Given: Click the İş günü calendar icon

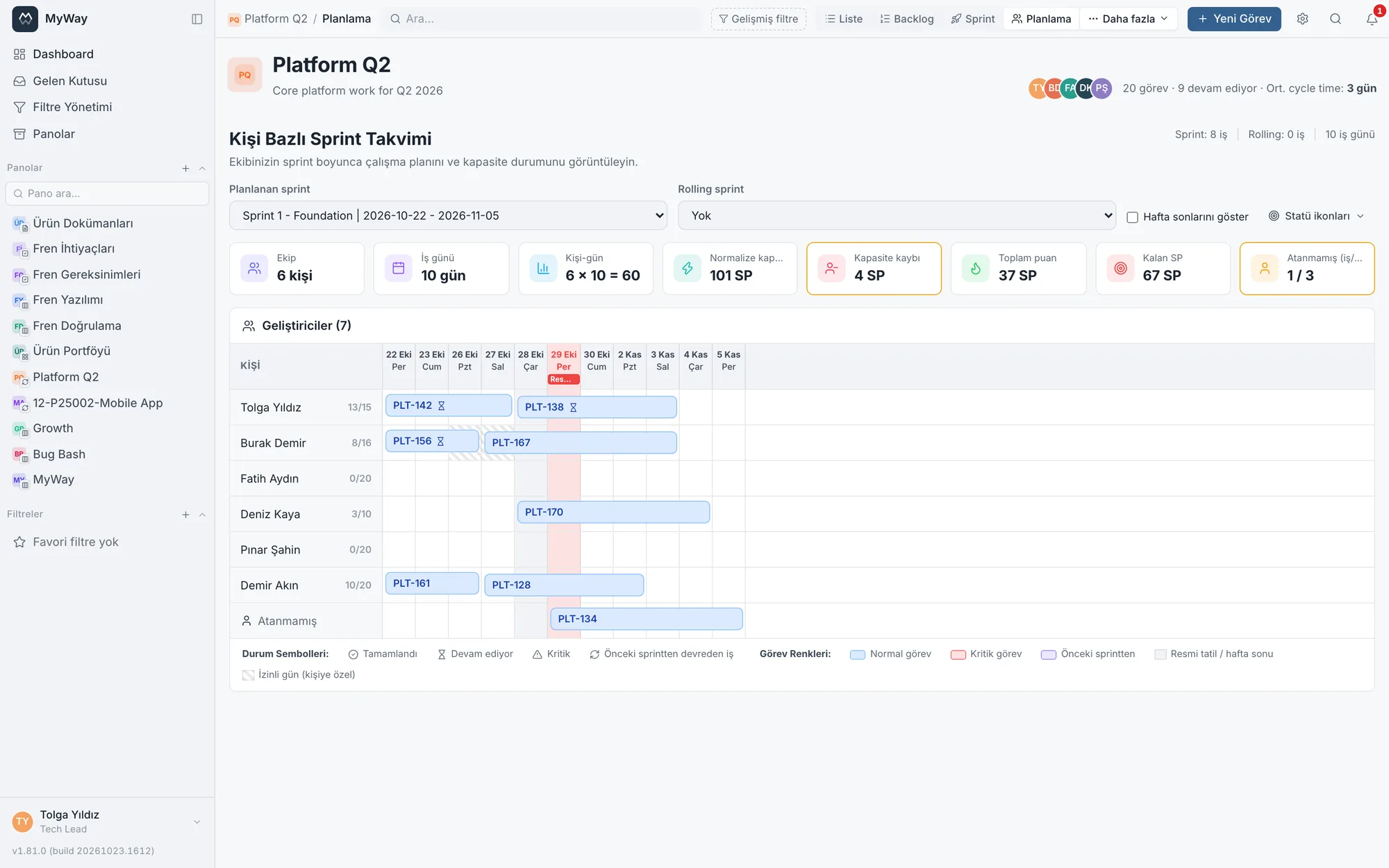Looking at the screenshot, I should [x=399, y=268].
